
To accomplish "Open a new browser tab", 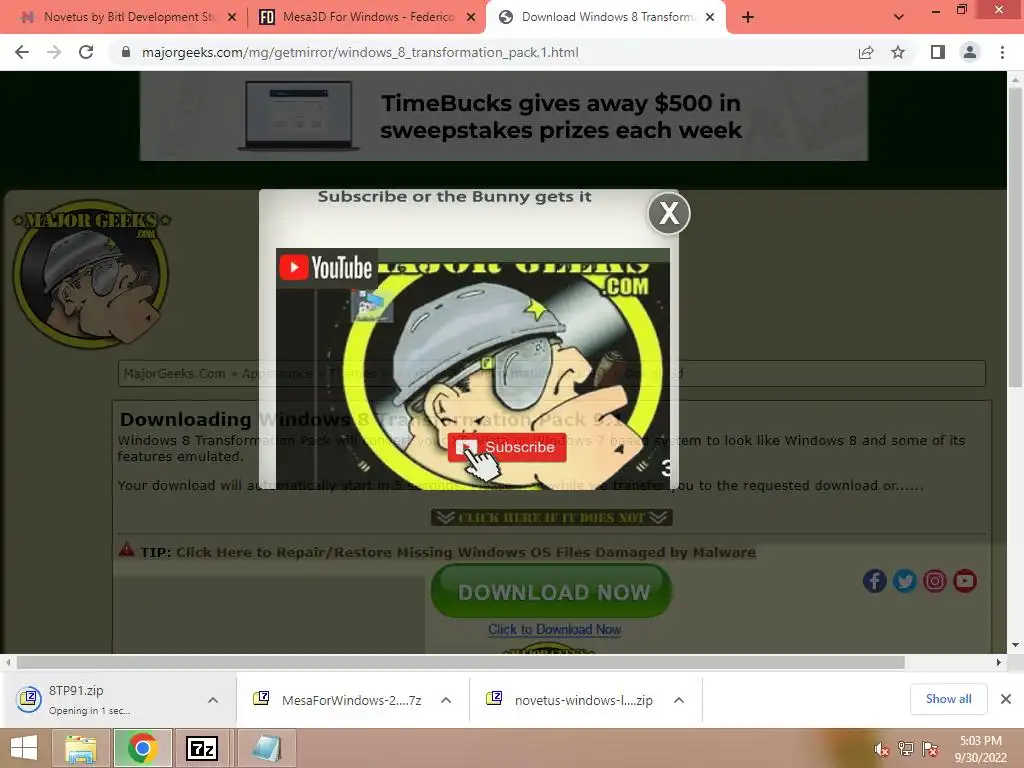I will click(748, 18).
